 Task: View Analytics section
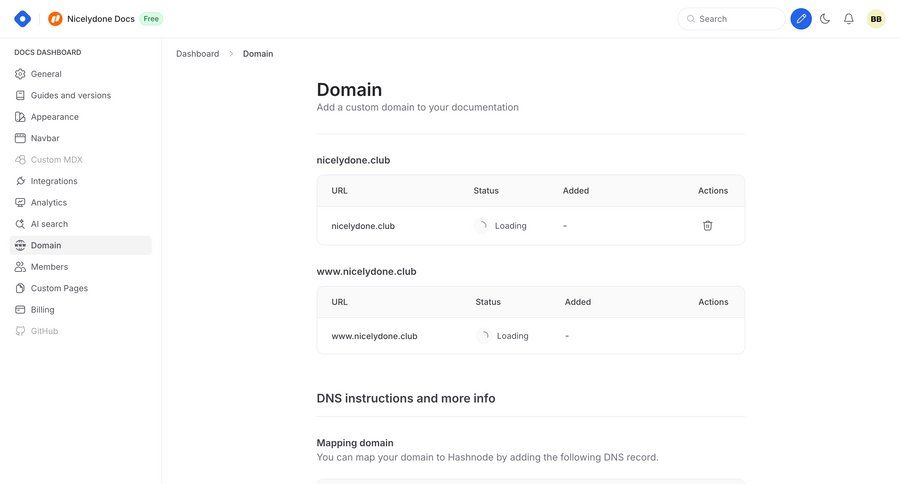[81, 203]
